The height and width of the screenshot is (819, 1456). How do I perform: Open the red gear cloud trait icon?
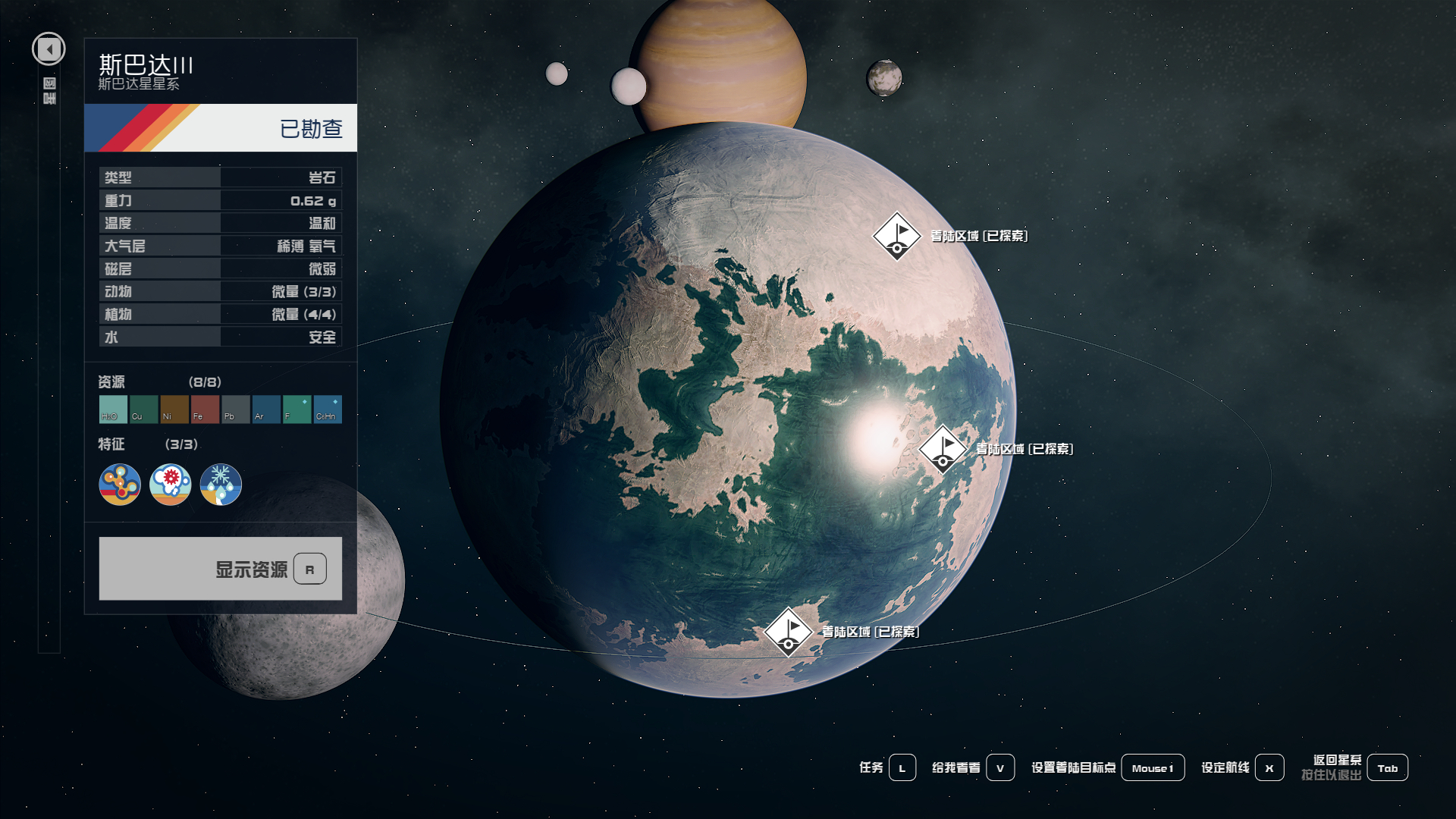point(170,485)
